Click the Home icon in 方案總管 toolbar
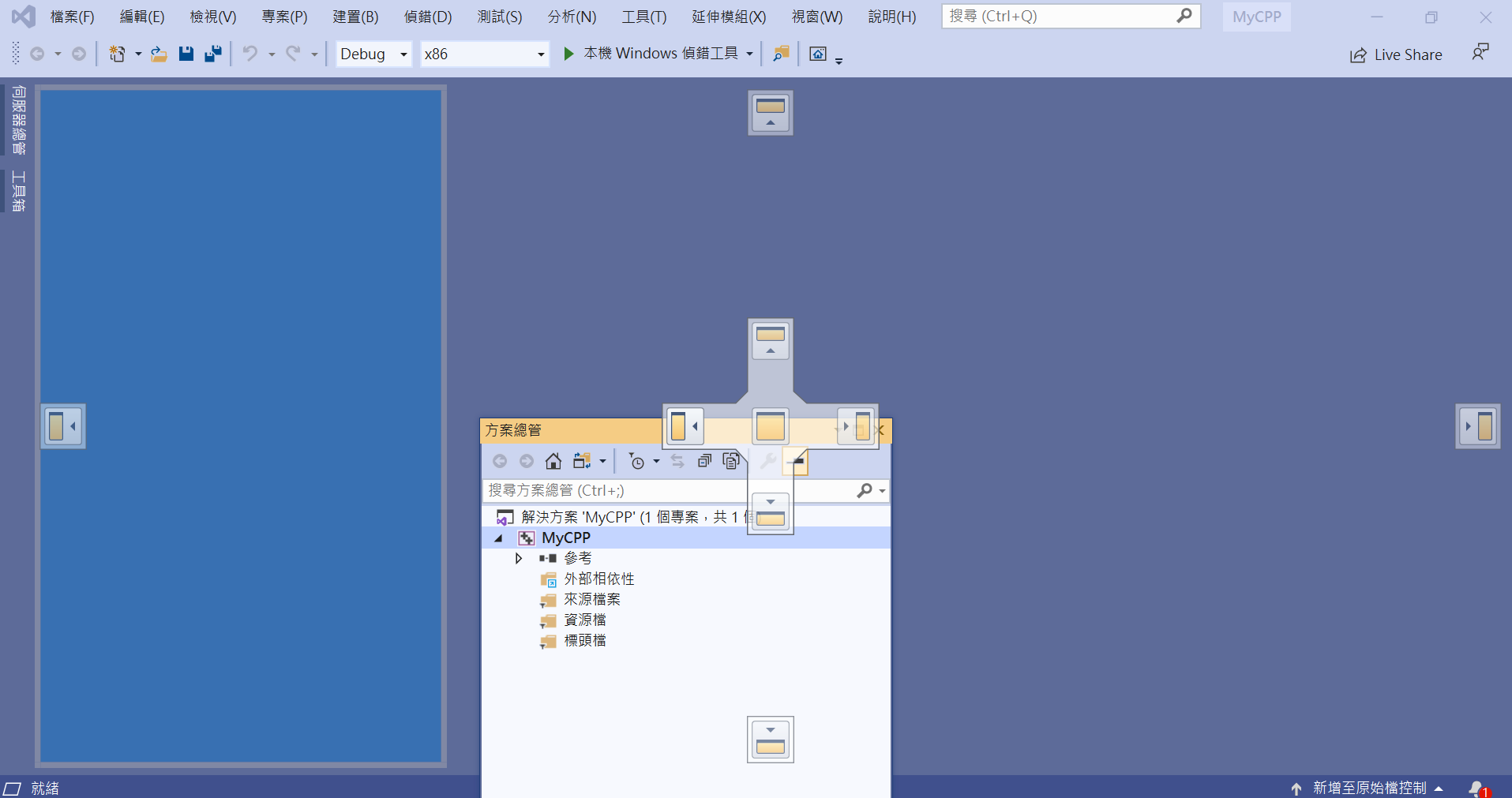Viewport: 1512px width, 798px height. tap(553, 461)
